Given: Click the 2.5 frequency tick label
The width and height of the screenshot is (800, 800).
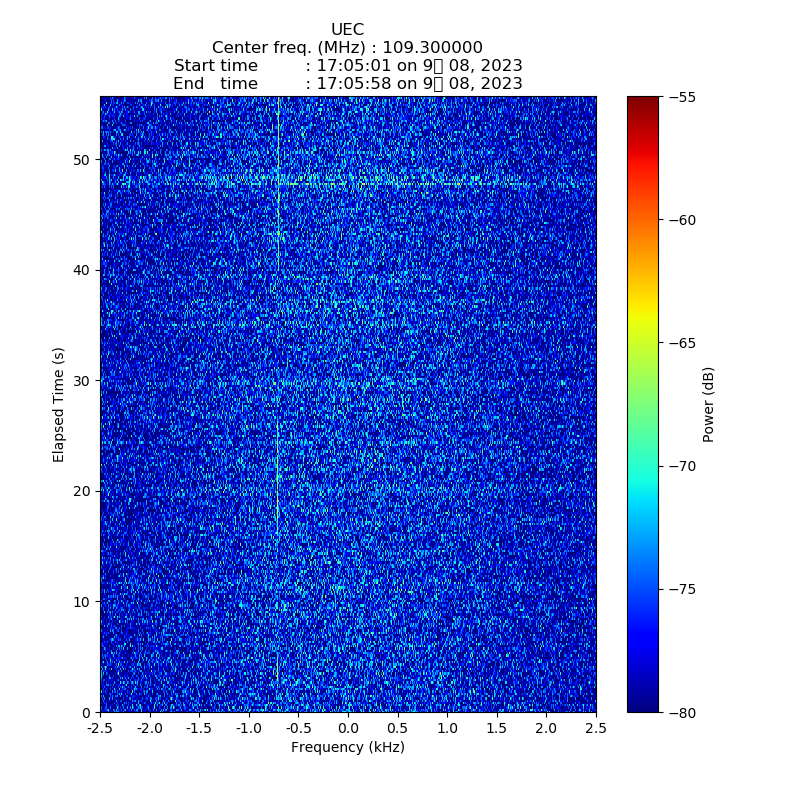Looking at the screenshot, I should pos(595,729).
